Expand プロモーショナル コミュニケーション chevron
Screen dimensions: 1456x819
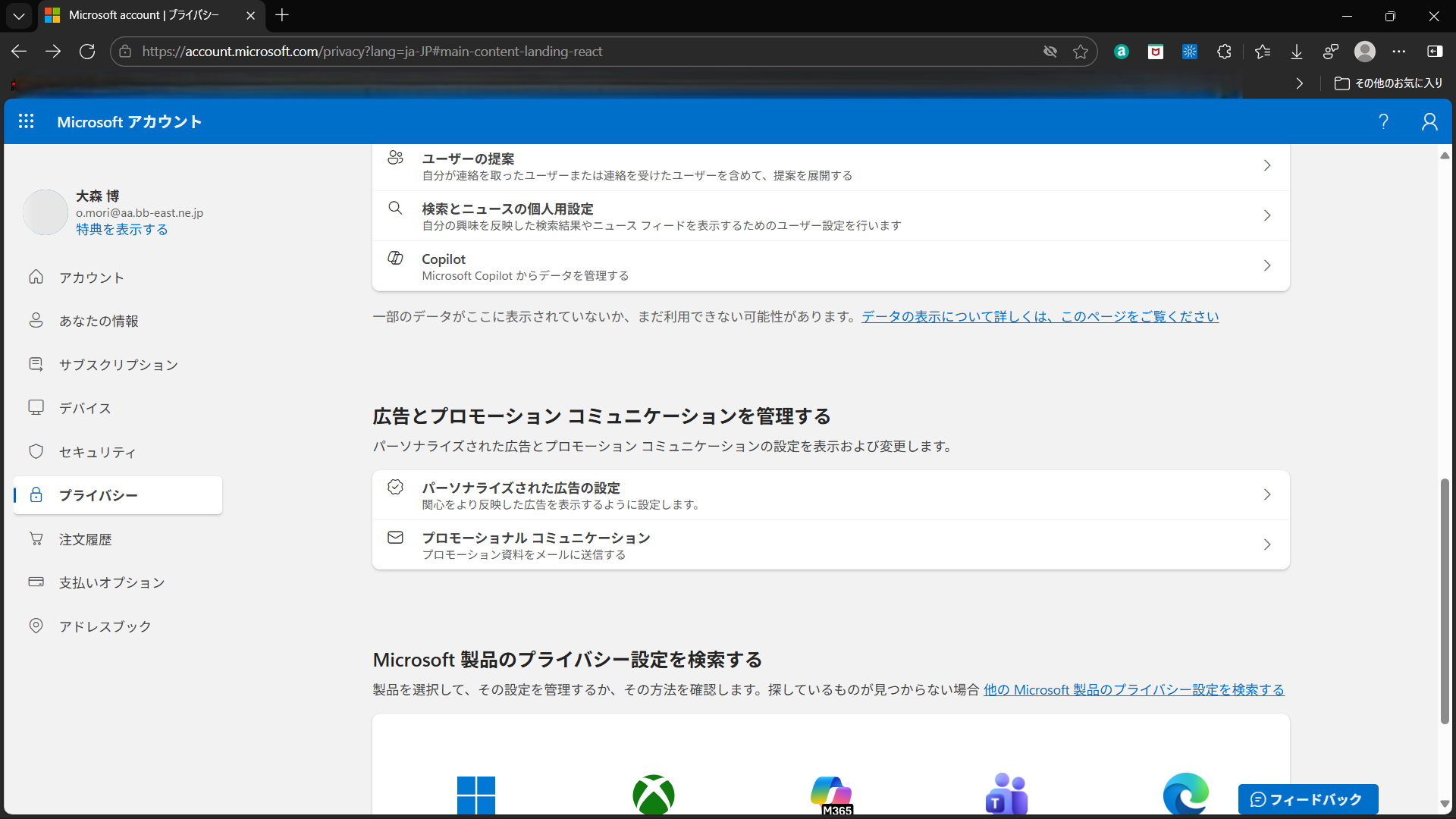tap(1267, 544)
